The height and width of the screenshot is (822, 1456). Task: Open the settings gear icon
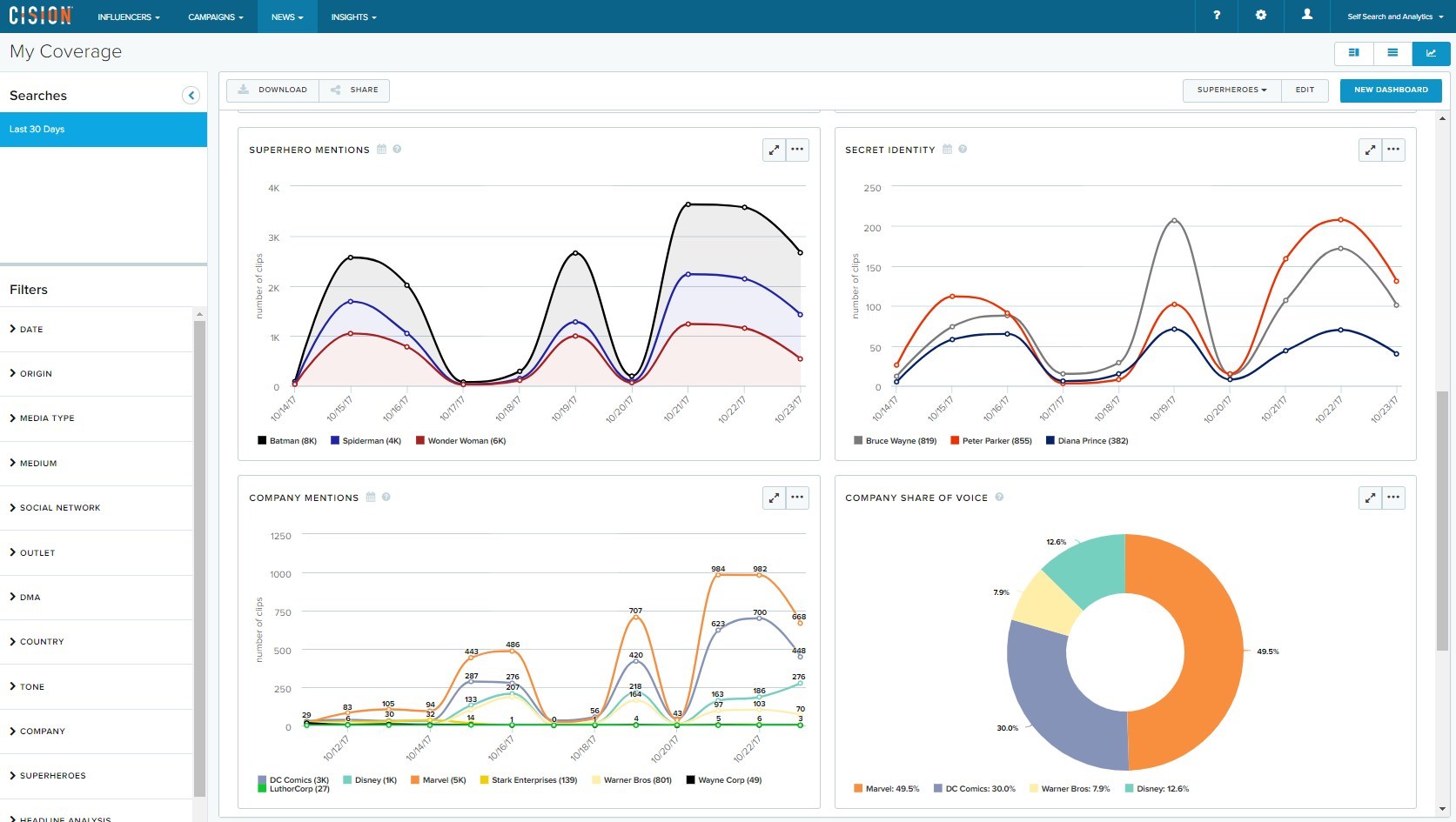[x=1261, y=16]
